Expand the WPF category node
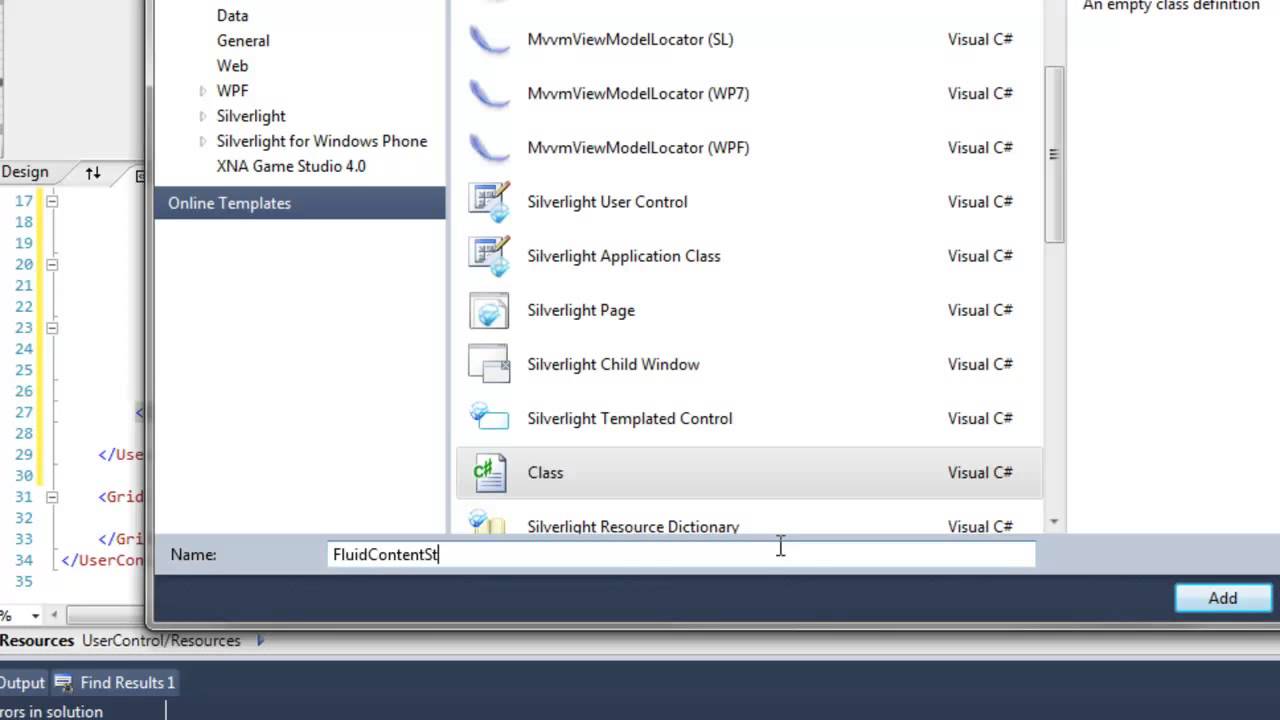The width and height of the screenshot is (1280, 720). [203, 91]
